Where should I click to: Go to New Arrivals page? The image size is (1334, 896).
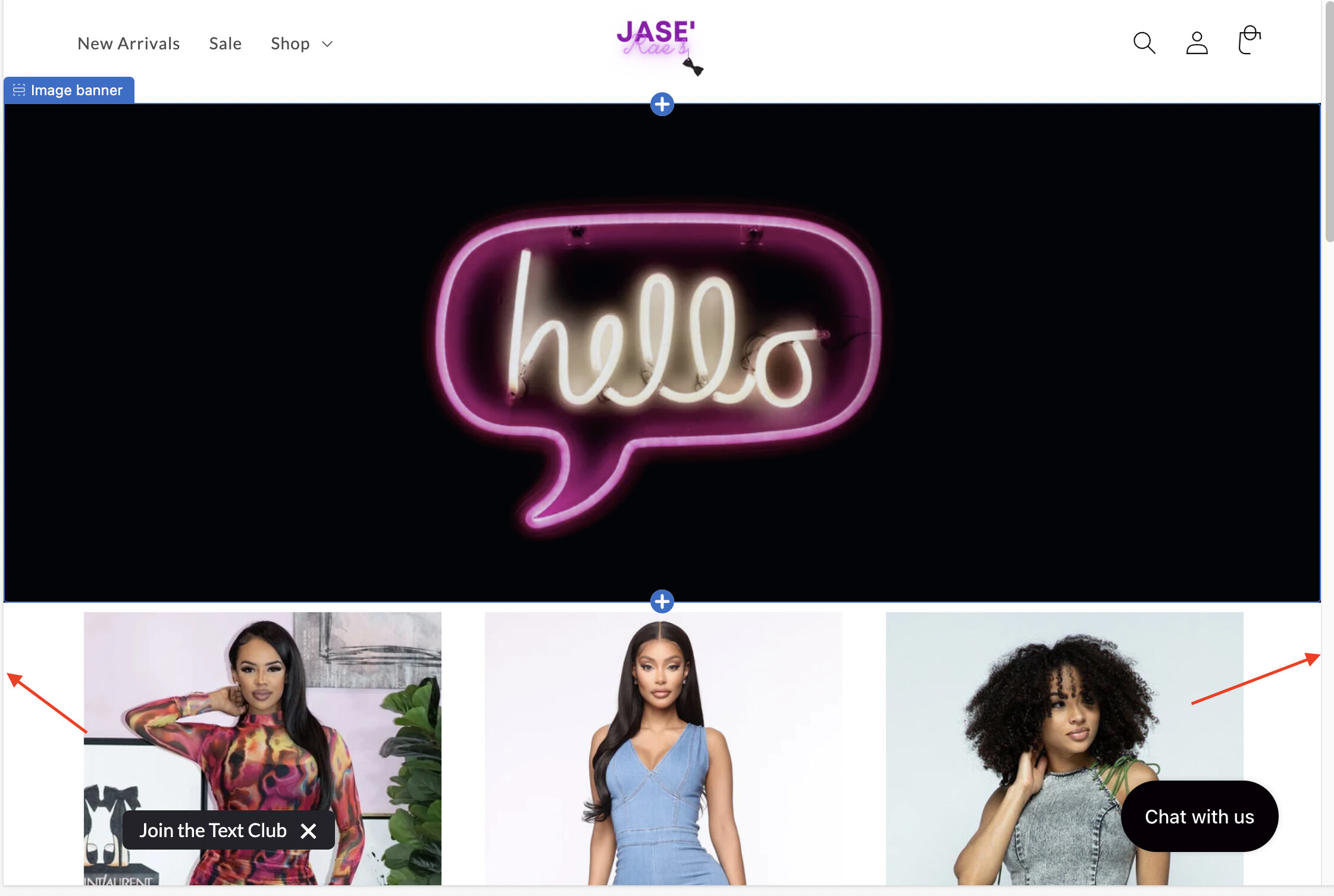click(x=129, y=43)
